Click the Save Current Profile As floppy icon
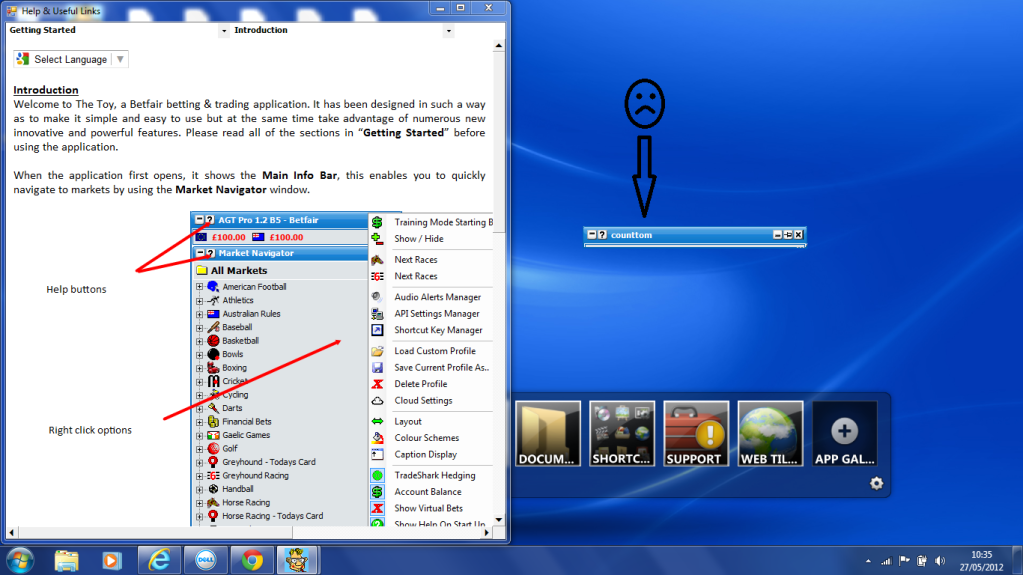This screenshot has height=575, width=1023. [x=377, y=367]
